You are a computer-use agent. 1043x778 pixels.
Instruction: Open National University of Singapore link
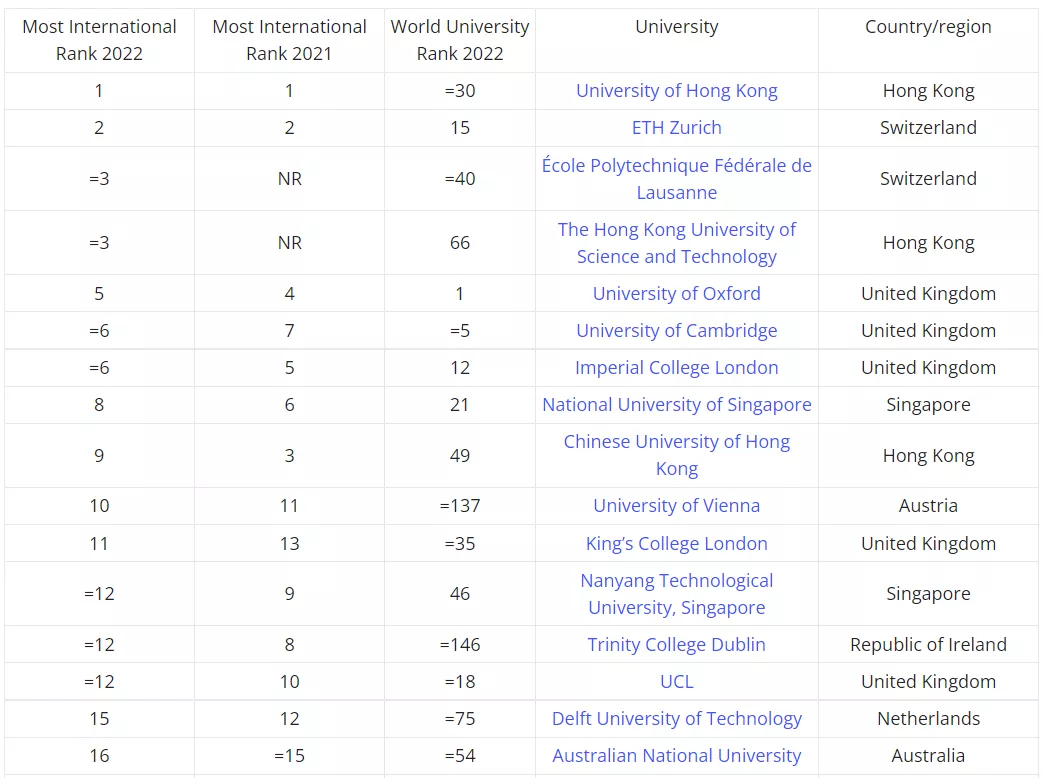tap(676, 404)
